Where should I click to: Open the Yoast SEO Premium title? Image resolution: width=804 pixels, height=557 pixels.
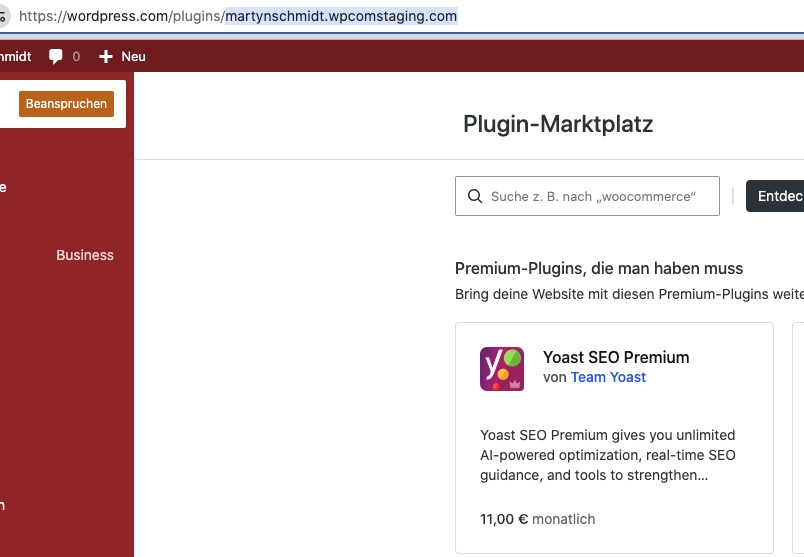615,357
